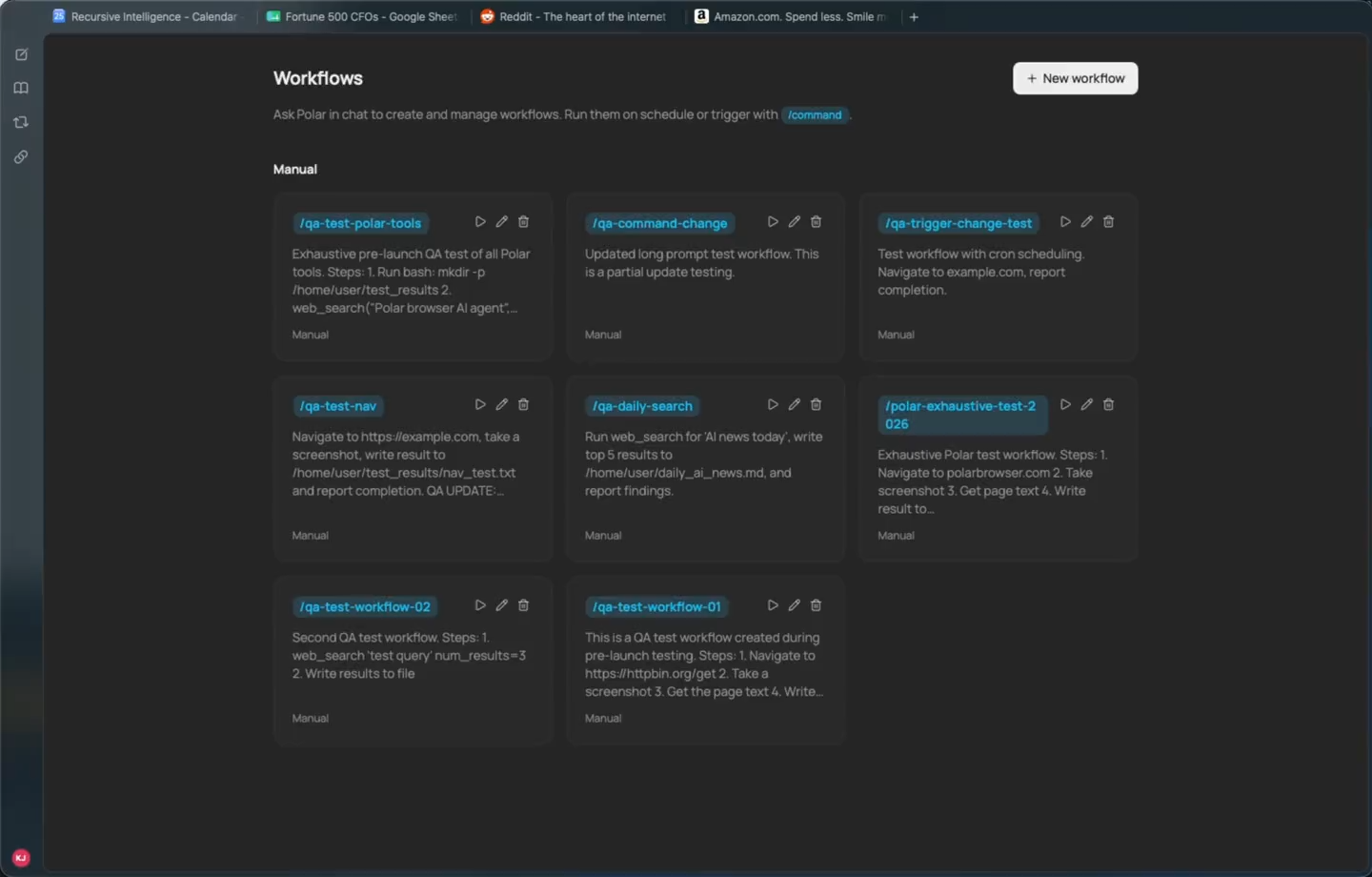The width and height of the screenshot is (1372, 877).
Task: Select the workflows loop icon in sidebar
Action: (21, 123)
